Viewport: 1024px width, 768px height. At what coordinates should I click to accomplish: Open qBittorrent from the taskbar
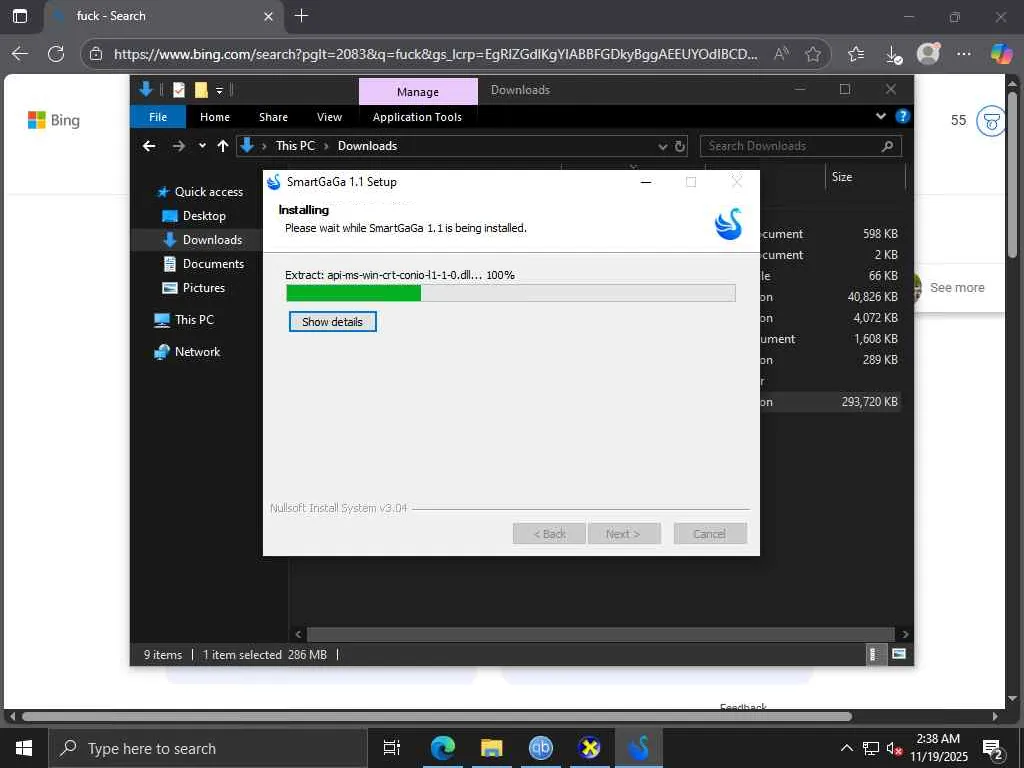click(540, 748)
